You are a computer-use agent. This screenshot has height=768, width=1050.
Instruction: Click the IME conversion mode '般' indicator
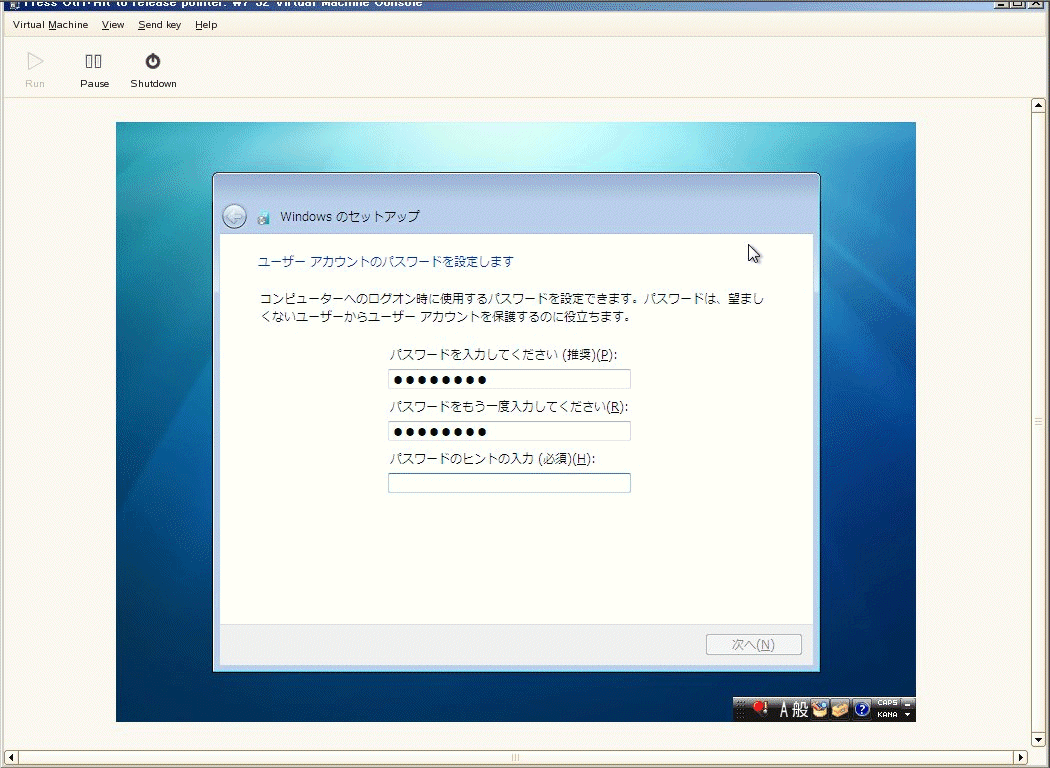coord(800,709)
